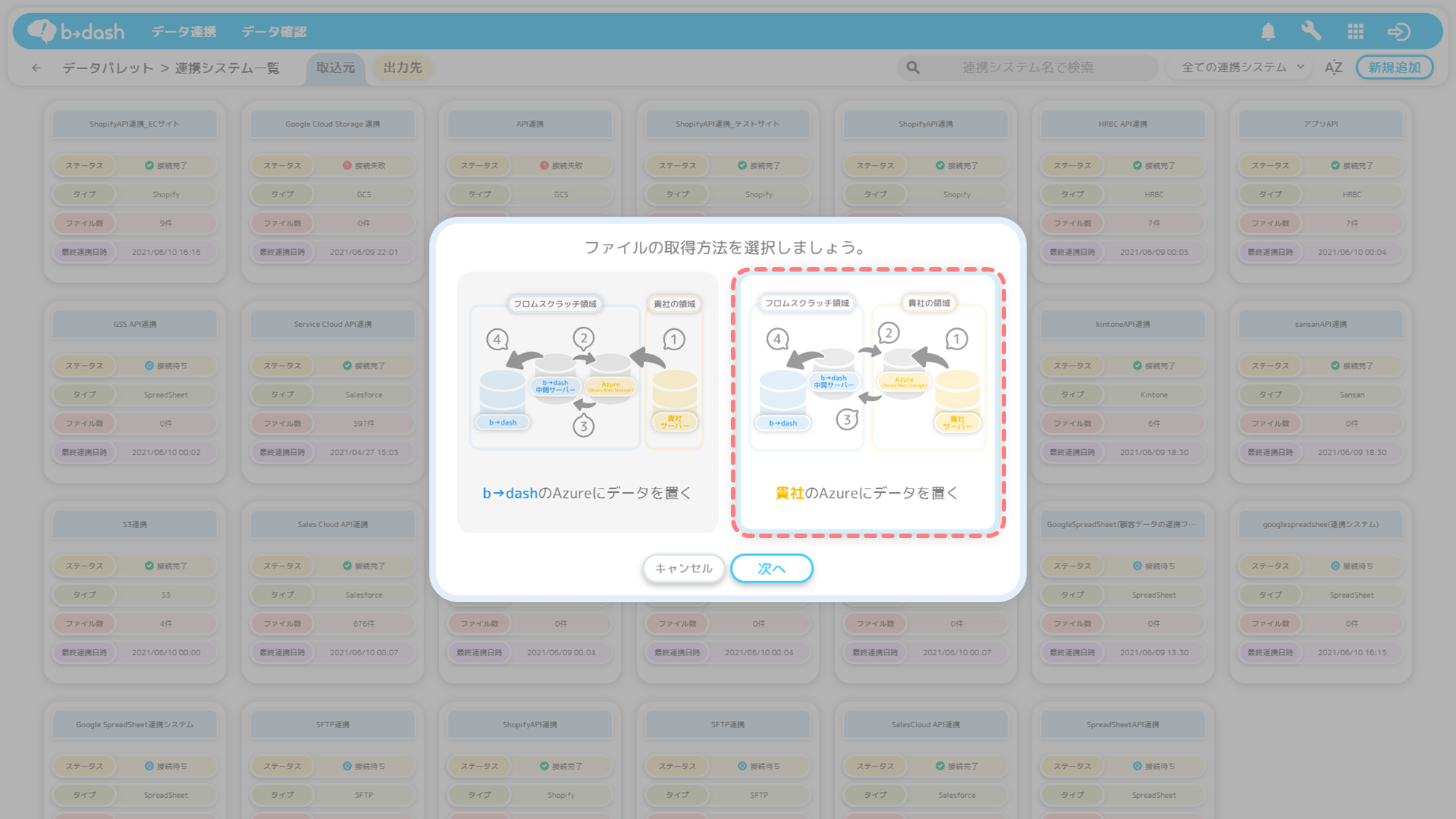Open the GSS API連携 card

[x=135, y=392]
